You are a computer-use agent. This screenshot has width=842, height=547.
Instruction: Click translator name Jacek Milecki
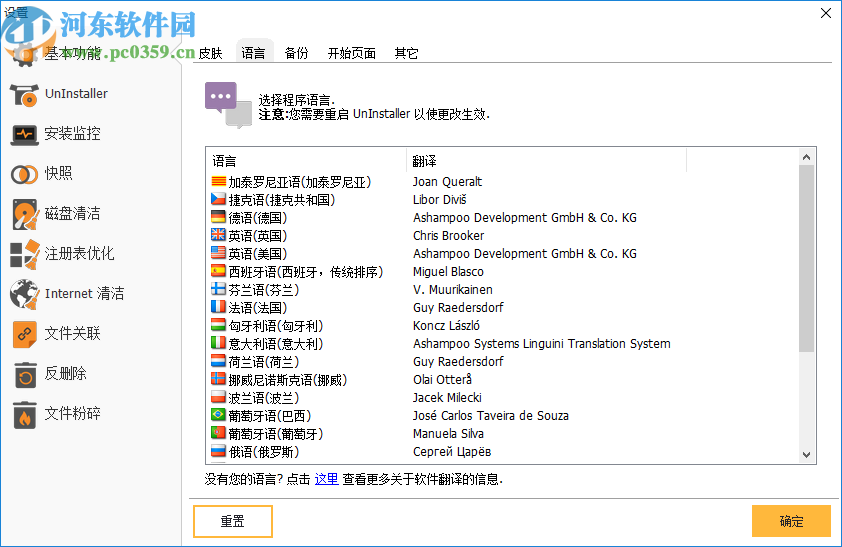click(447, 398)
